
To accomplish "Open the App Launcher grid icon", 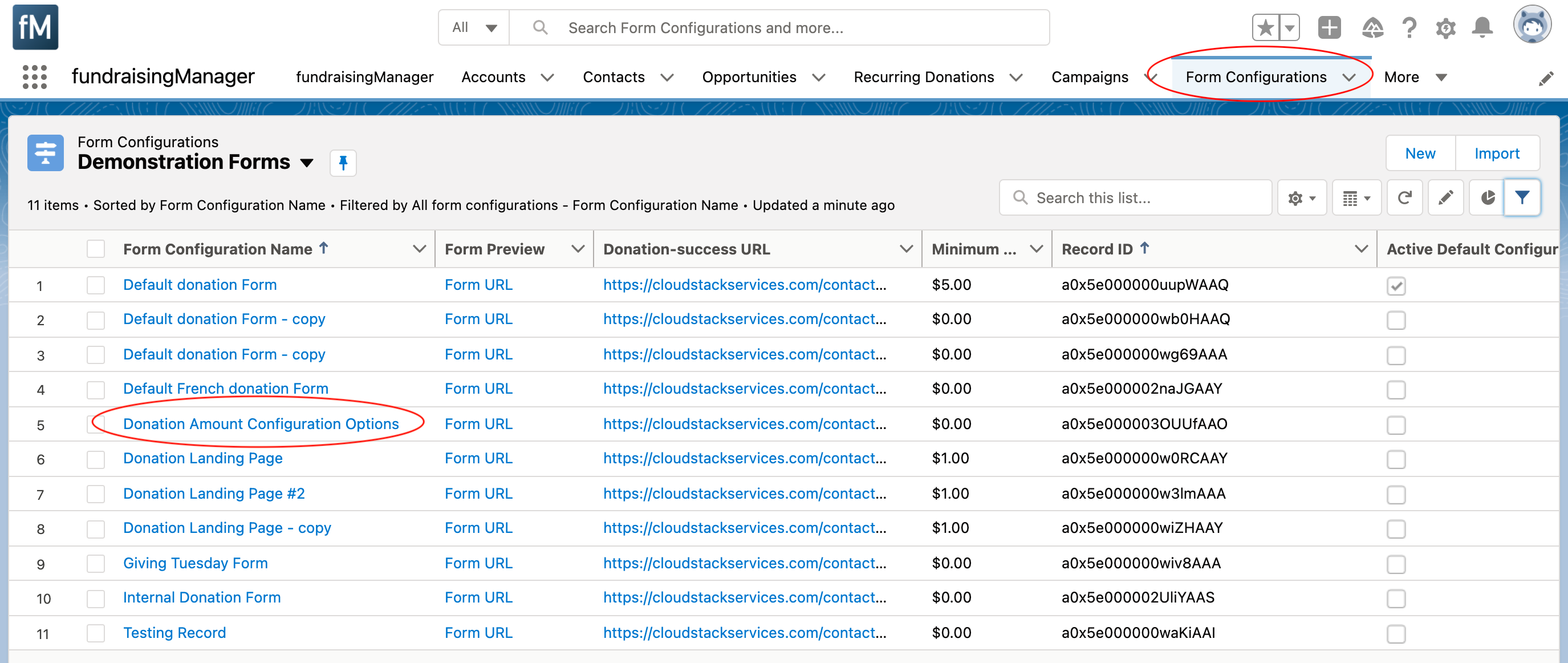I will coord(34,77).
